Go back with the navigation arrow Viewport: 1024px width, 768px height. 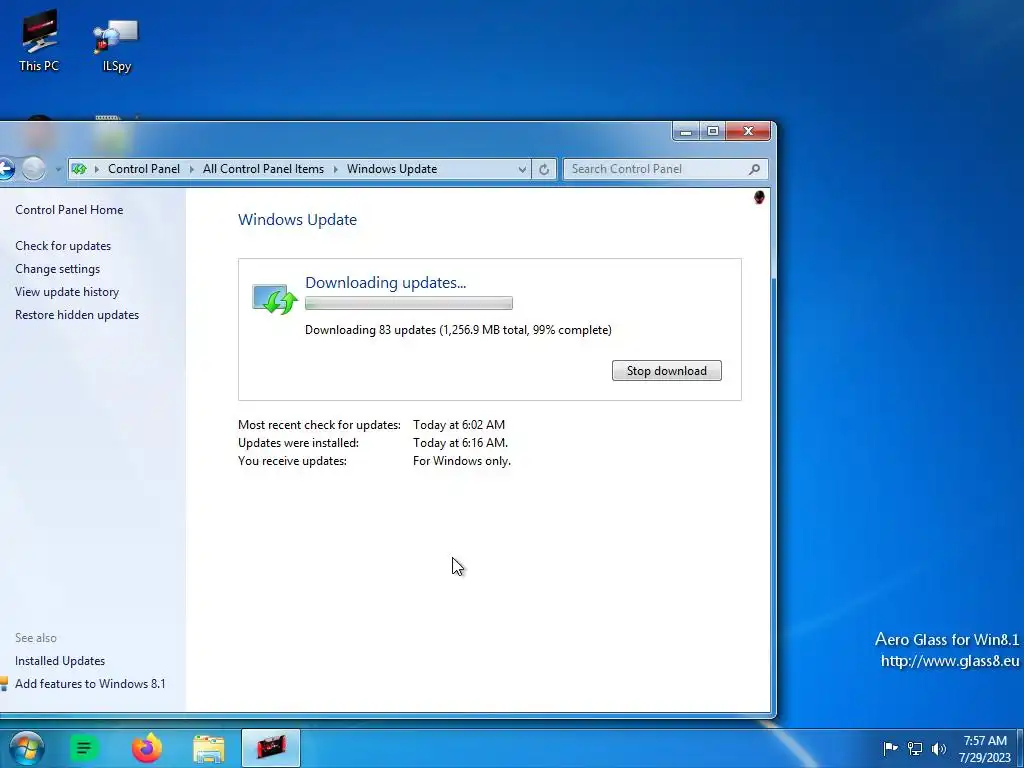[6, 169]
